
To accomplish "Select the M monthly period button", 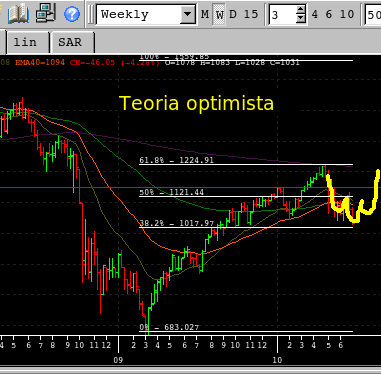I will coord(205,14).
